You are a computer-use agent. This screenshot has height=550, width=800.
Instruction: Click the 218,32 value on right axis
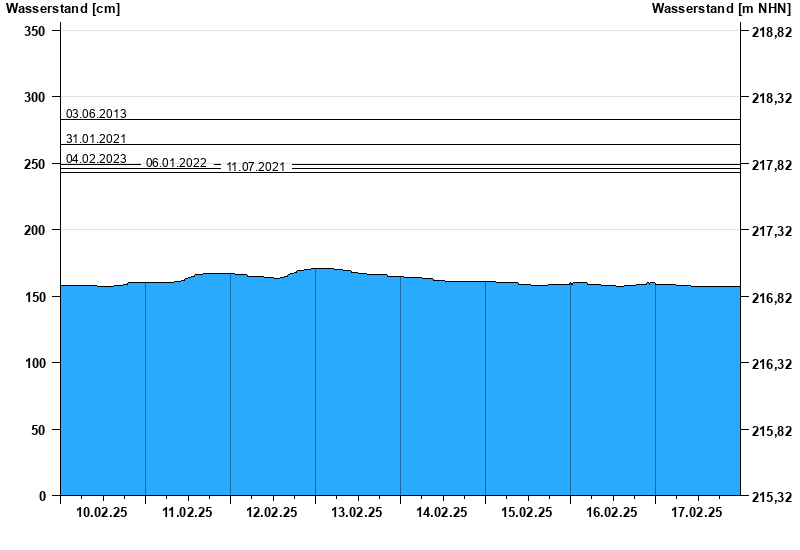click(x=771, y=98)
